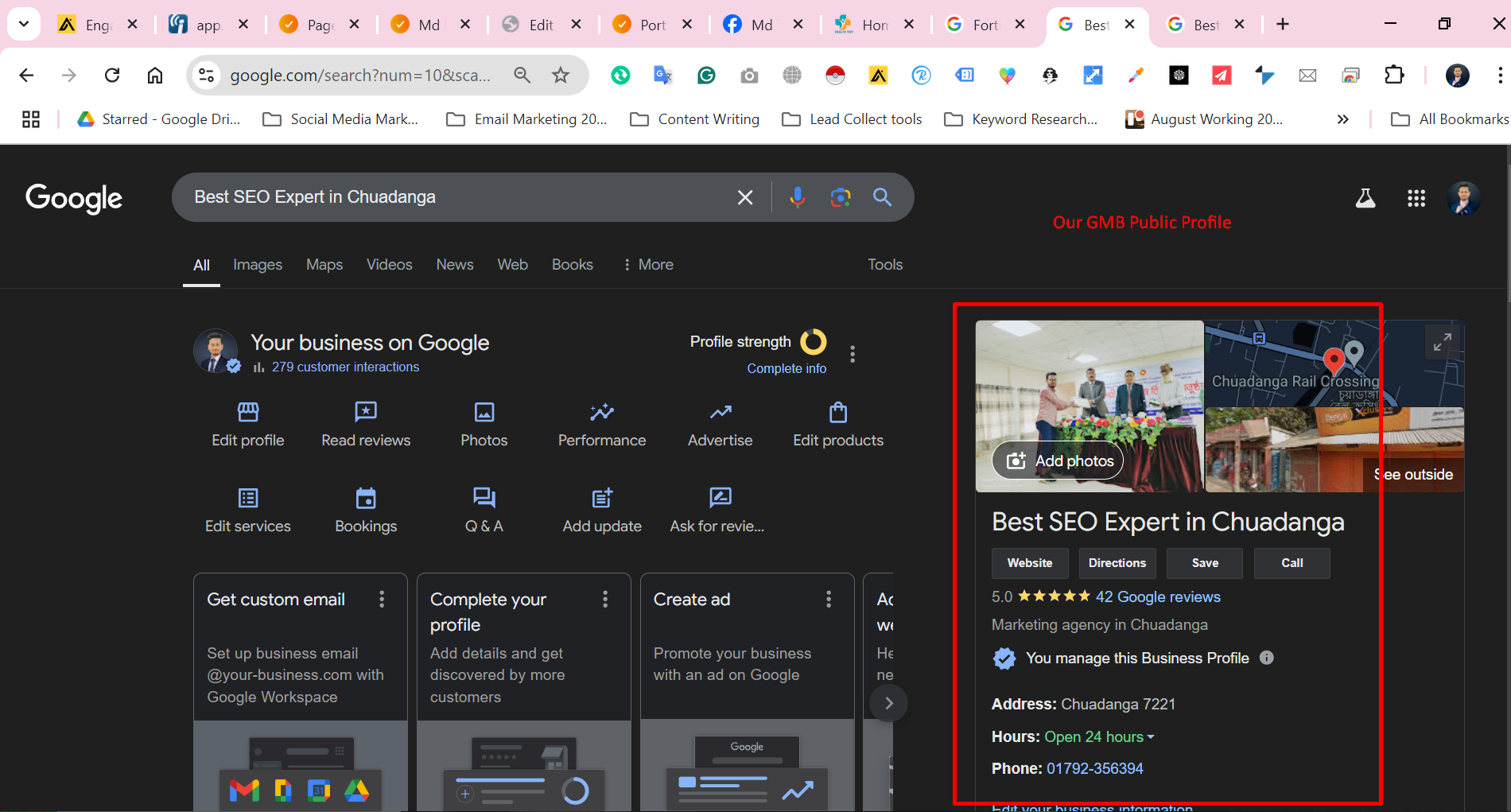Open Chrome three-dot menu

[x=1500, y=76]
